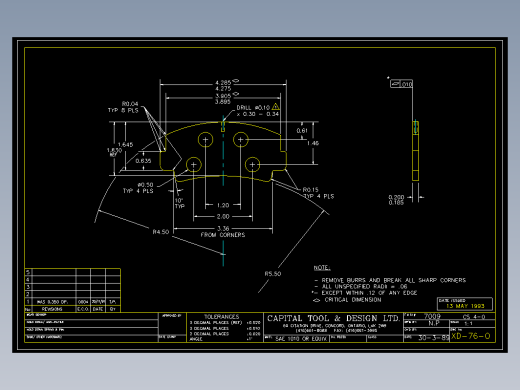
Task: Click the CAPITAL TOOL & DESIGN LTD. title
Action: (x=333, y=318)
